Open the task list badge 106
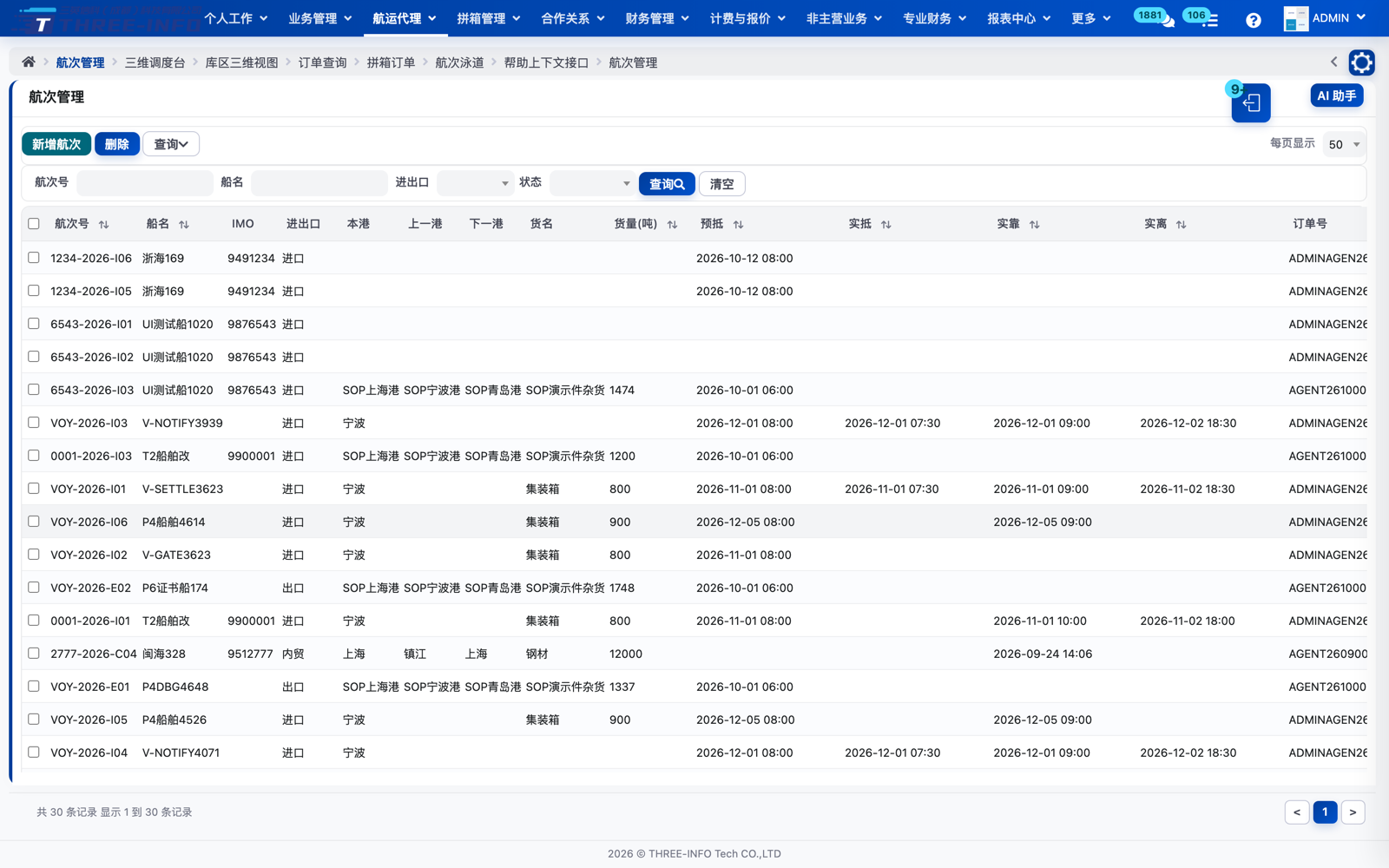Screen dimensions: 1389x868 click(1201, 16)
